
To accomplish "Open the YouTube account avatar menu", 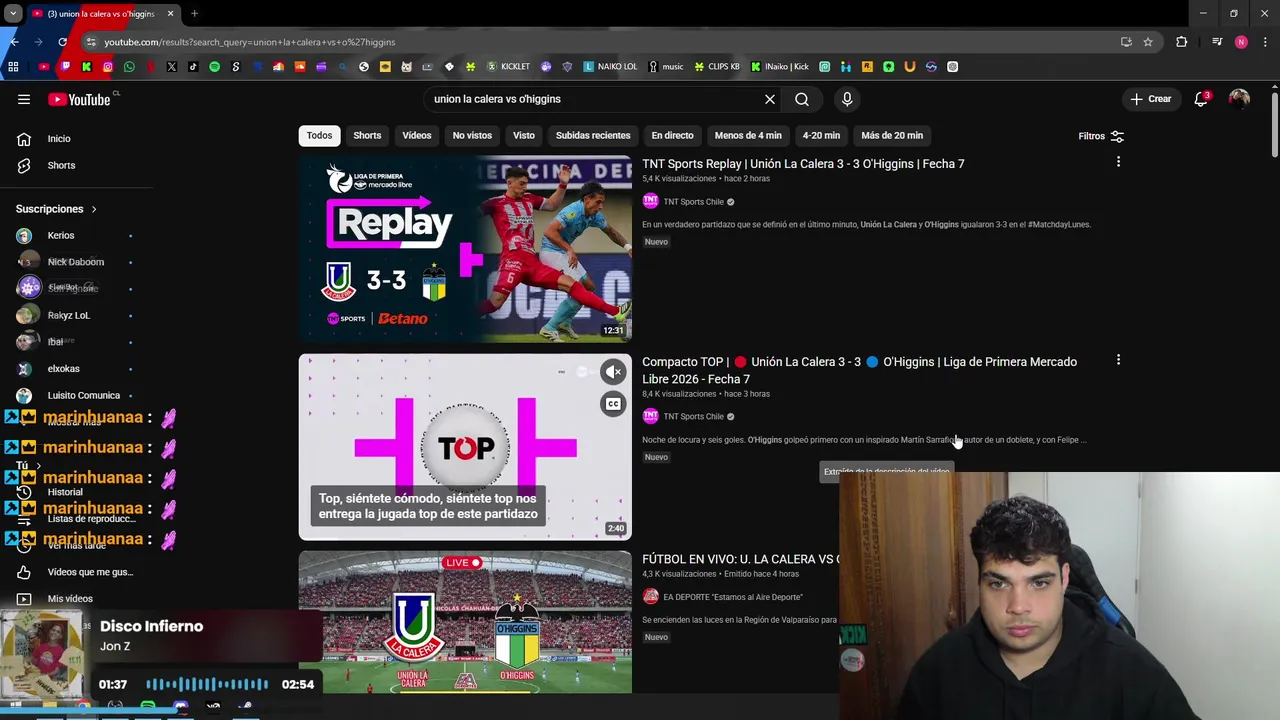I will 1239,99.
